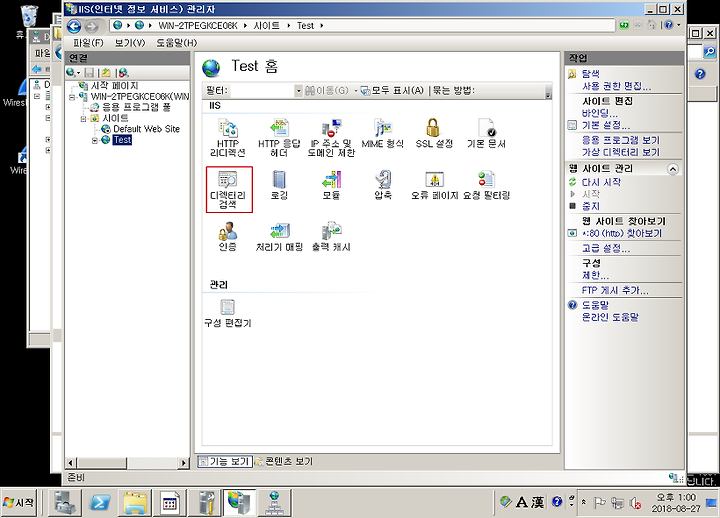Click the Forward navigation arrow
This screenshot has width=720, height=518.
pyautogui.click(x=91, y=26)
